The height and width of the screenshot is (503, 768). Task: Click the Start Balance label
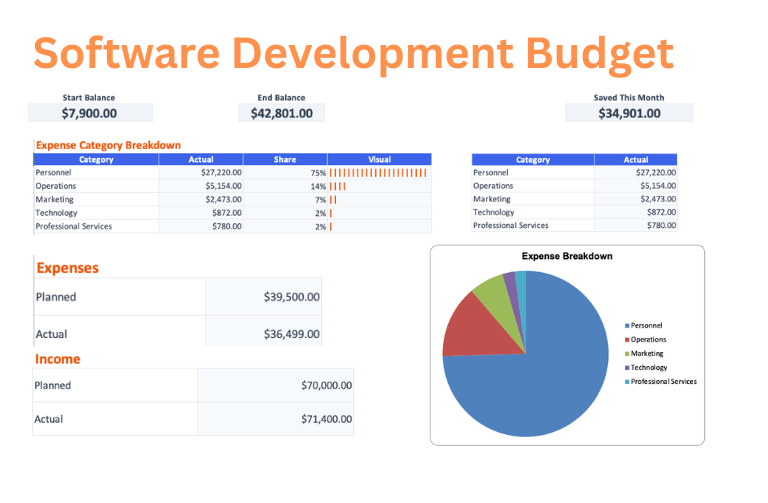coord(89,97)
